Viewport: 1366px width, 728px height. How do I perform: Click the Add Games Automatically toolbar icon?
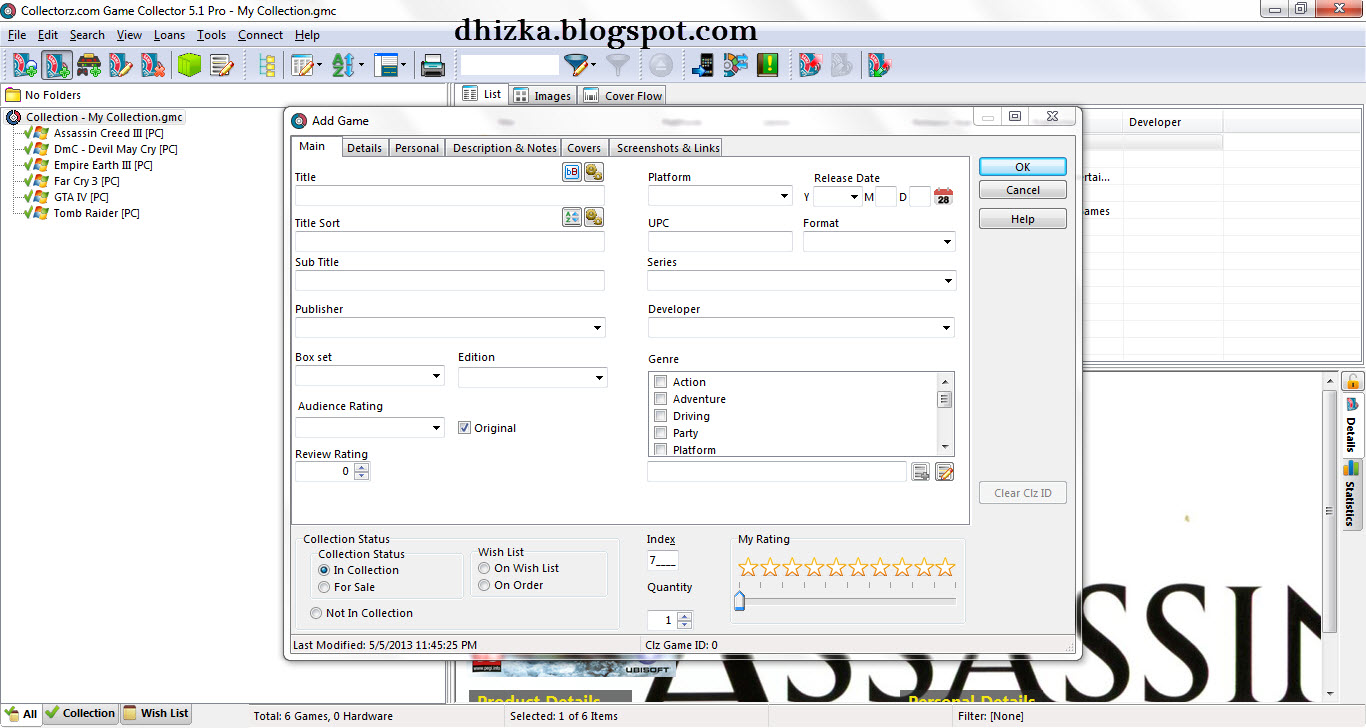(25, 65)
